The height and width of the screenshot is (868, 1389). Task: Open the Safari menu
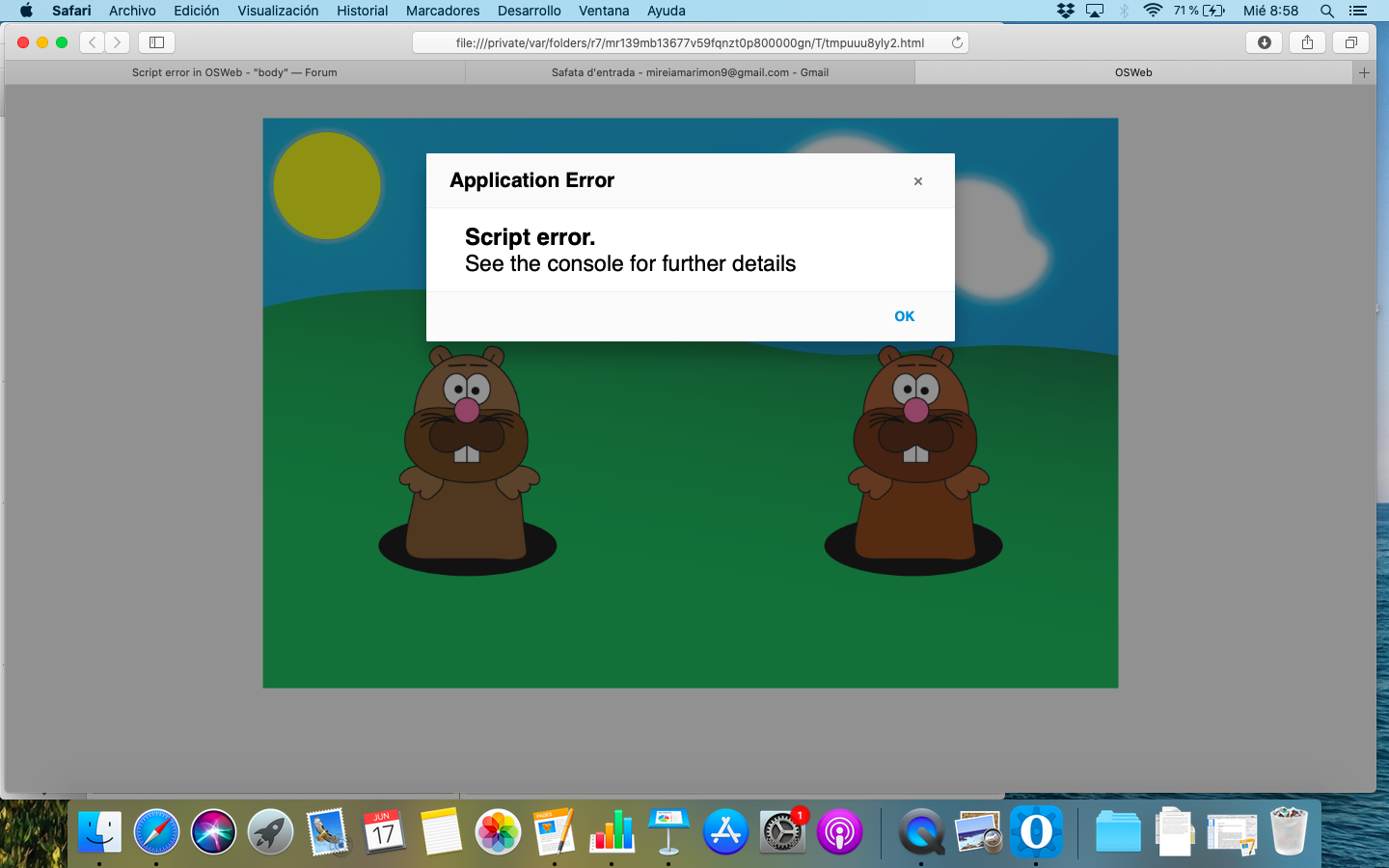pyautogui.click(x=71, y=11)
